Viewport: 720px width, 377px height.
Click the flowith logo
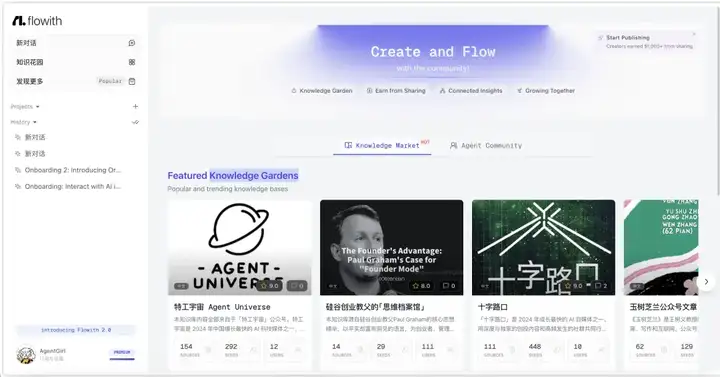tap(37, 21)
